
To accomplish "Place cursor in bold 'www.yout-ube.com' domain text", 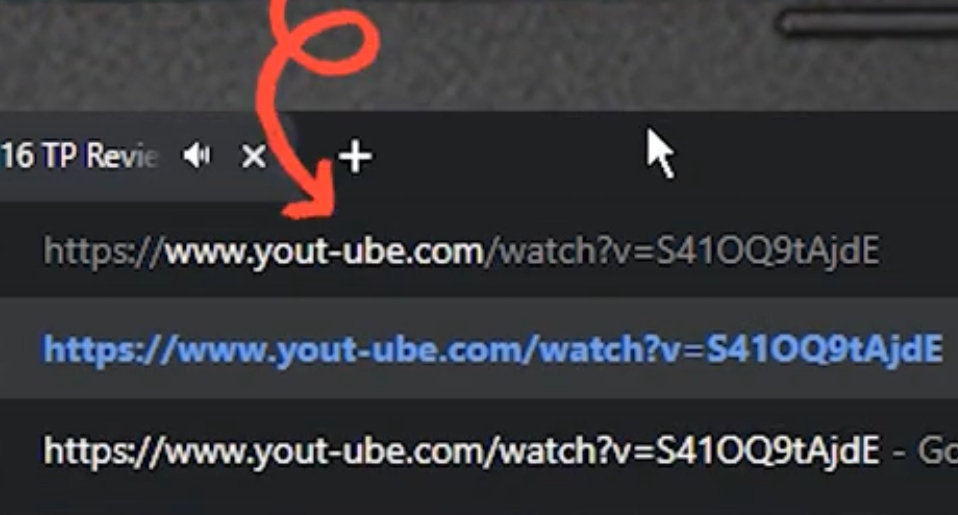I will pos(324,251).
